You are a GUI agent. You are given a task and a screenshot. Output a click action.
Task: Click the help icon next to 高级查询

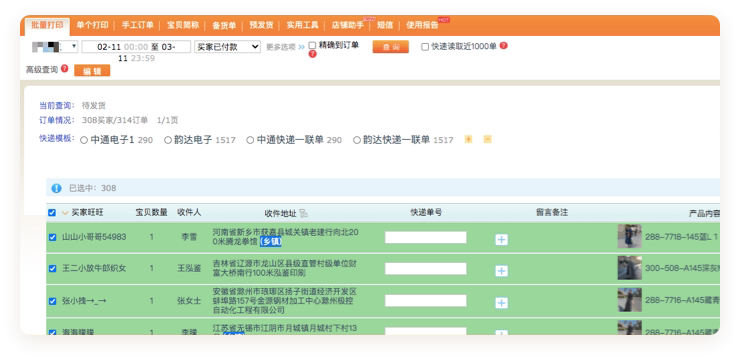[65, 69]
